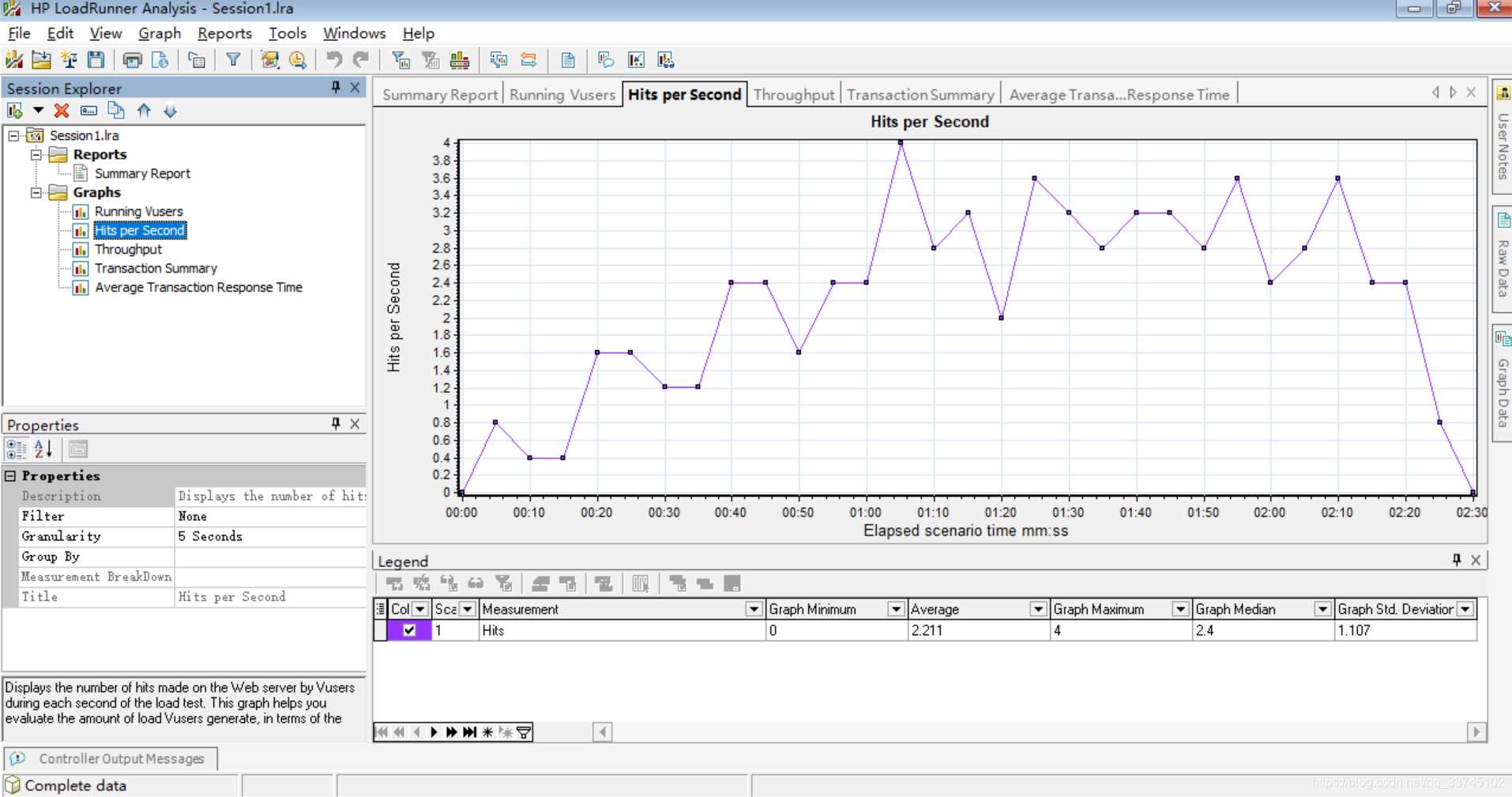The width and height of the screenshot is (1512, 797).
Task: Open the File menu
Action: [19, 33]
